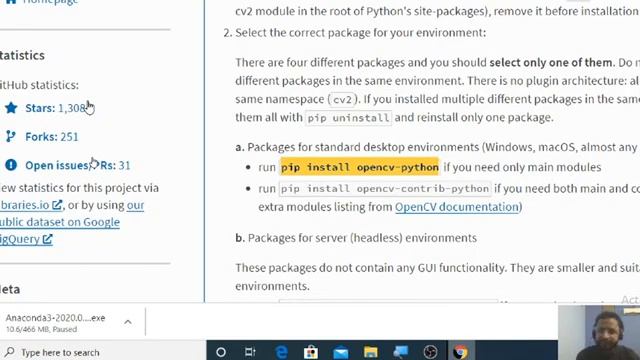The height and width of the screenshot is (360, 640).
Task: Click the Forks branch icon
Action: point(11,137)
